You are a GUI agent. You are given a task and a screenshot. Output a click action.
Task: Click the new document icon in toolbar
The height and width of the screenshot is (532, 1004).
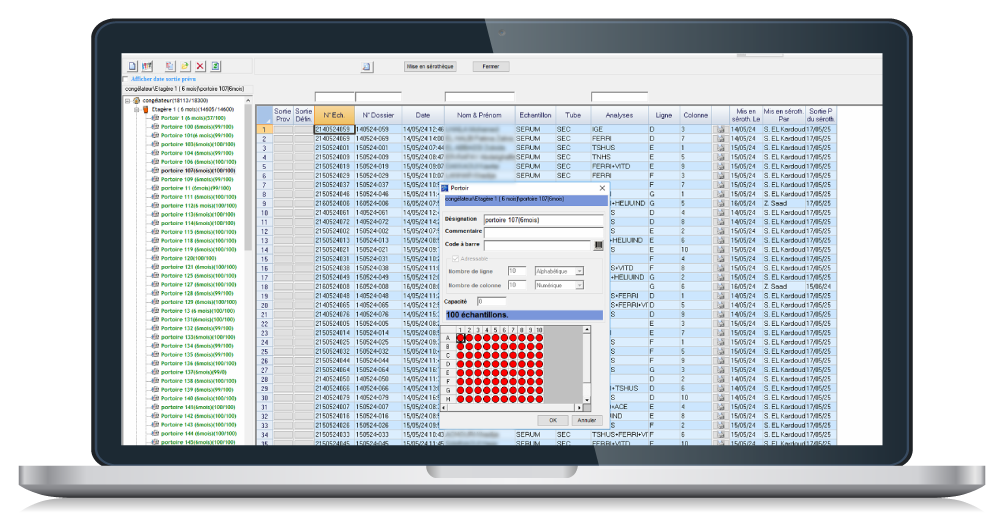coord(133,66)
